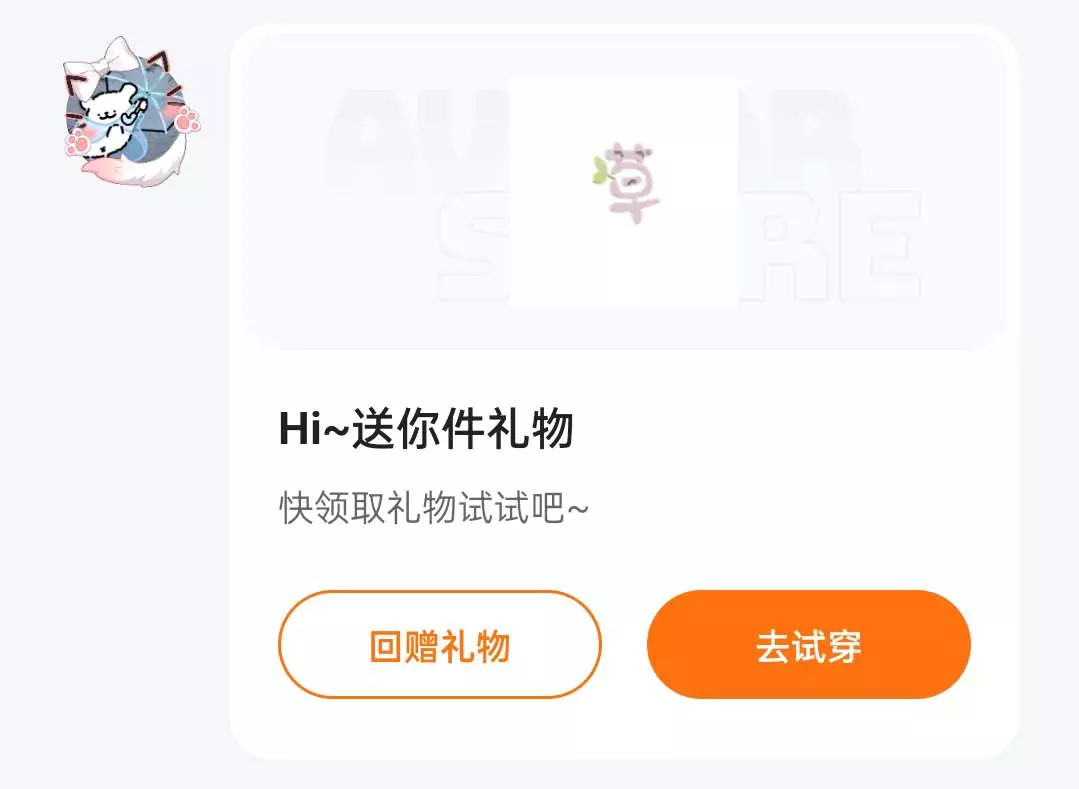The image size is (1079, 789).
Task: Tap the Hi~送你件礼物 title text
Action: click(426, 429)
